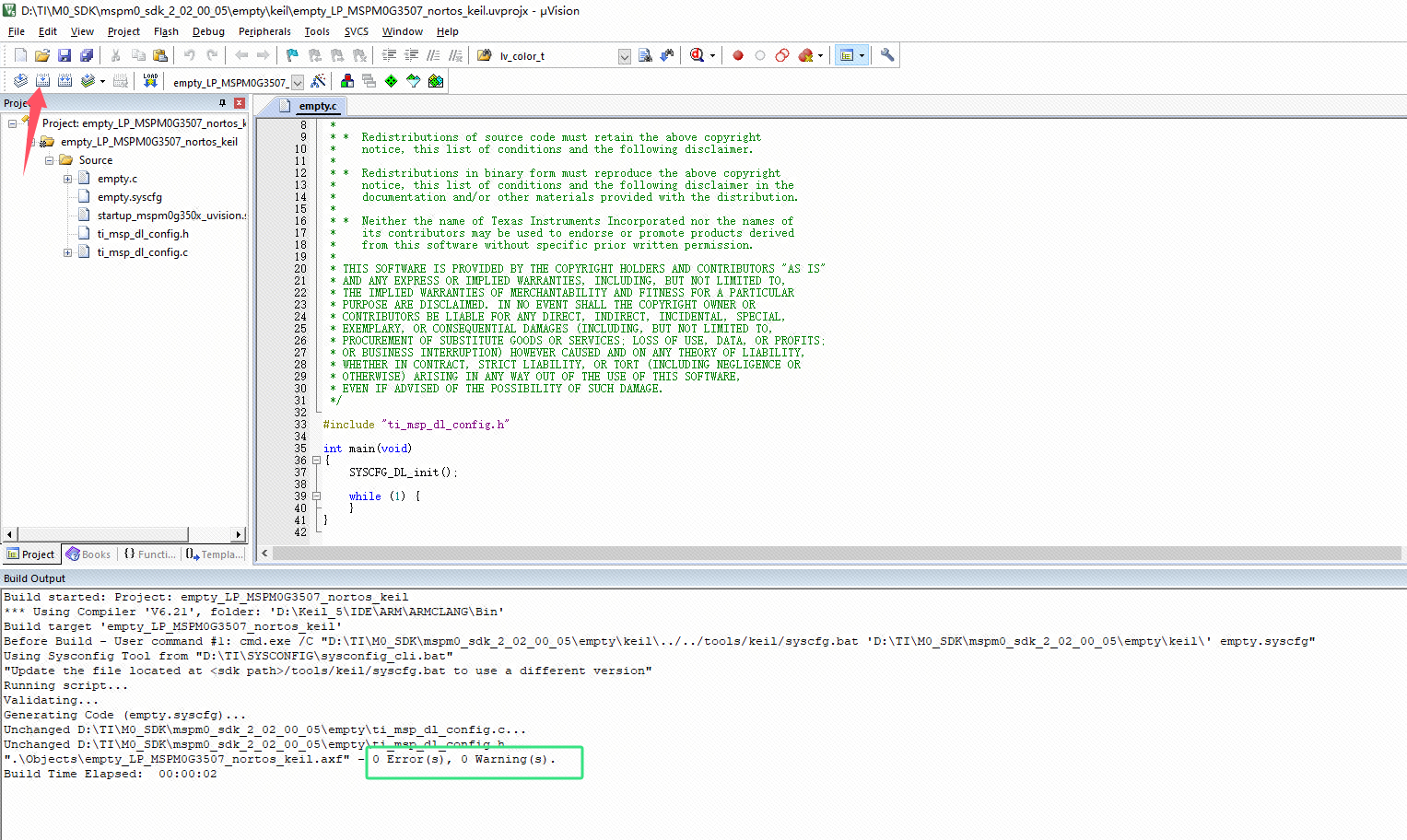Click the Insert/Remove Breakpoint red dot icon
This screenshot has height=840, width=1407.
pyautogui.click(x=738, y=55)
